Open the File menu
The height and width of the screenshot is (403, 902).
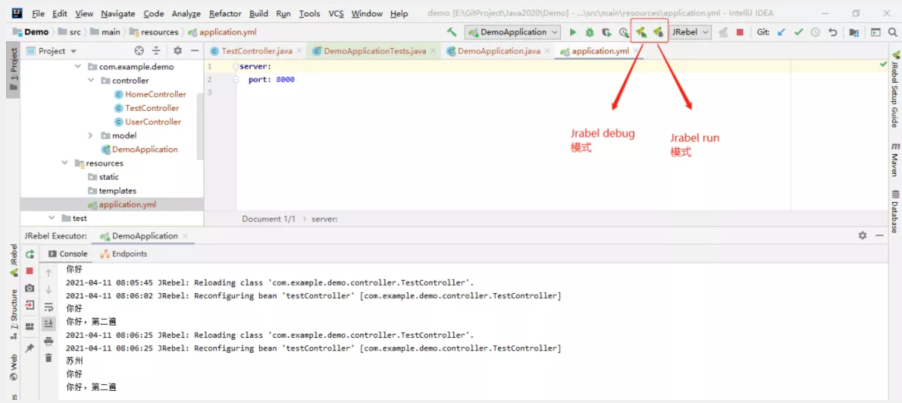38,13
